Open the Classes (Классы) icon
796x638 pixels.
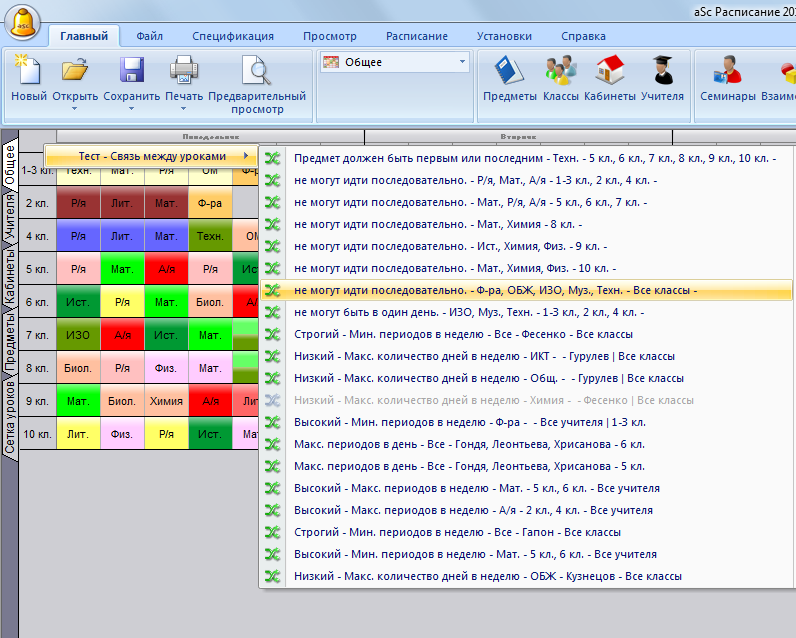coord(560,72)
